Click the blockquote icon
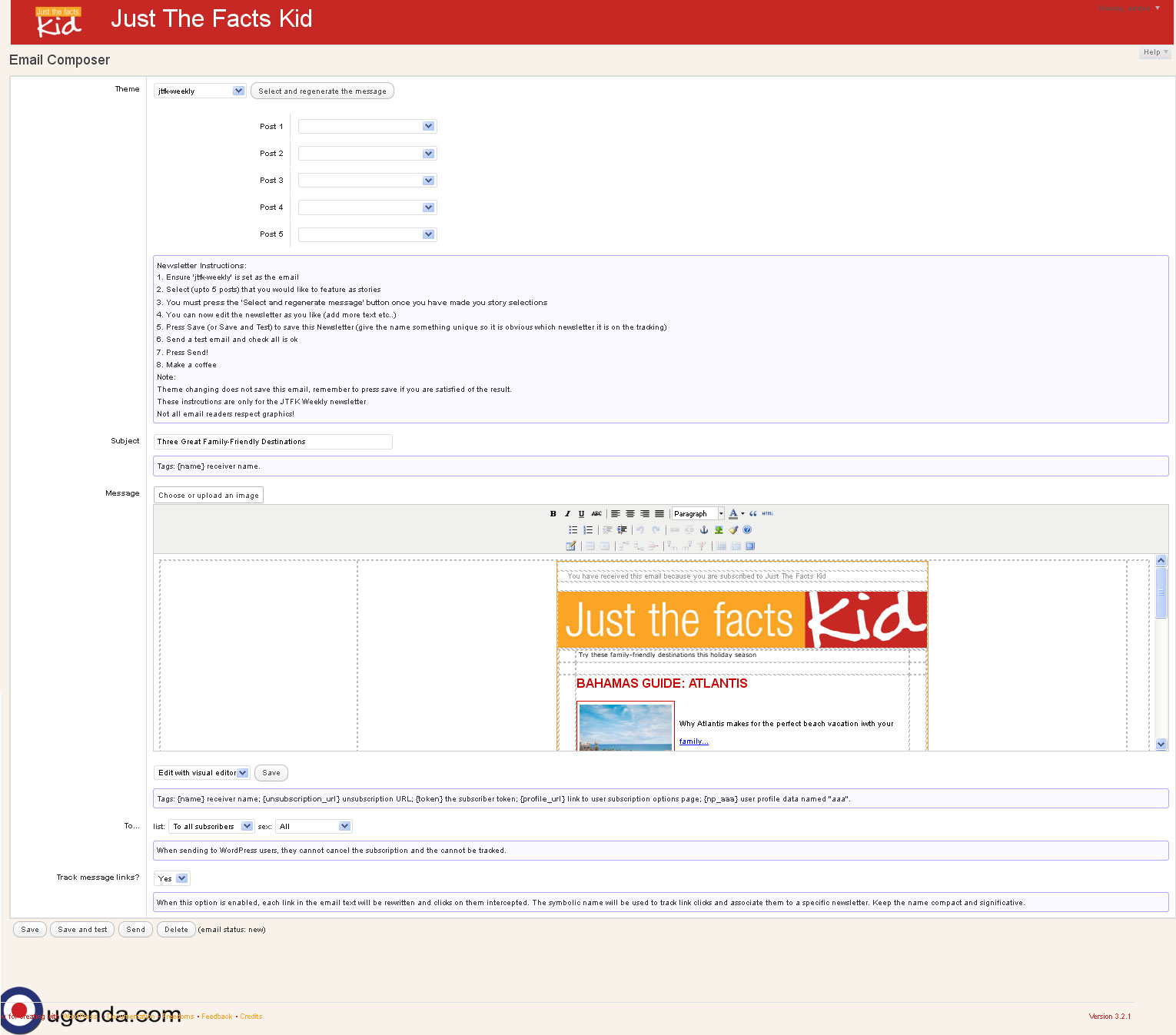The image size is (1176, 1035). [753, 514]
